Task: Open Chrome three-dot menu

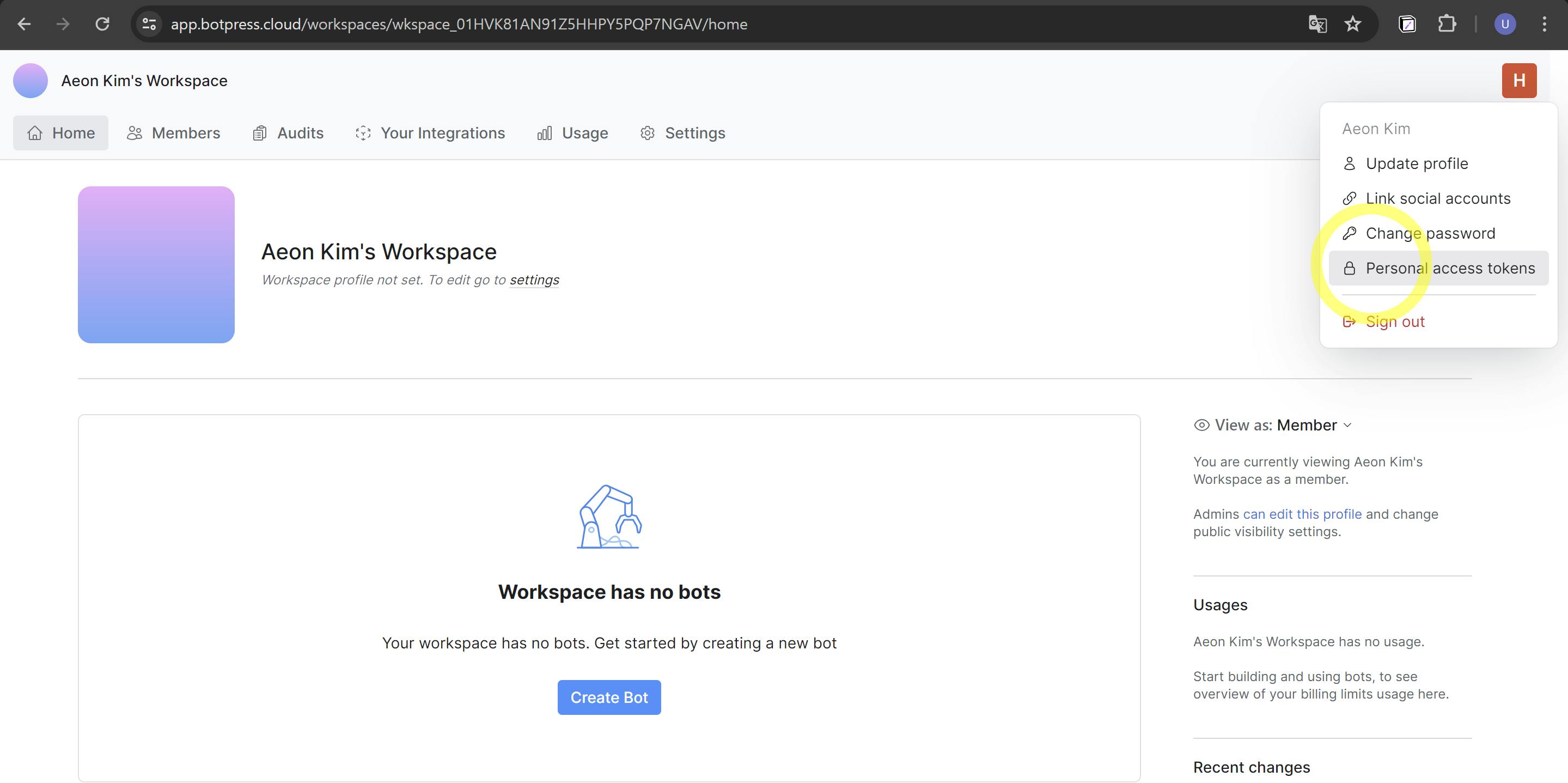Action: 1544,25
